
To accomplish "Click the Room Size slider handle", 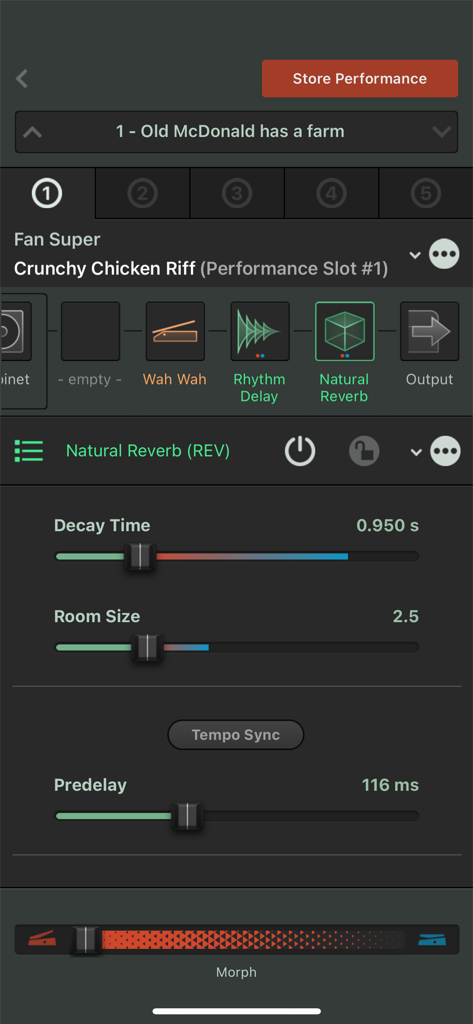I will 148,648.
